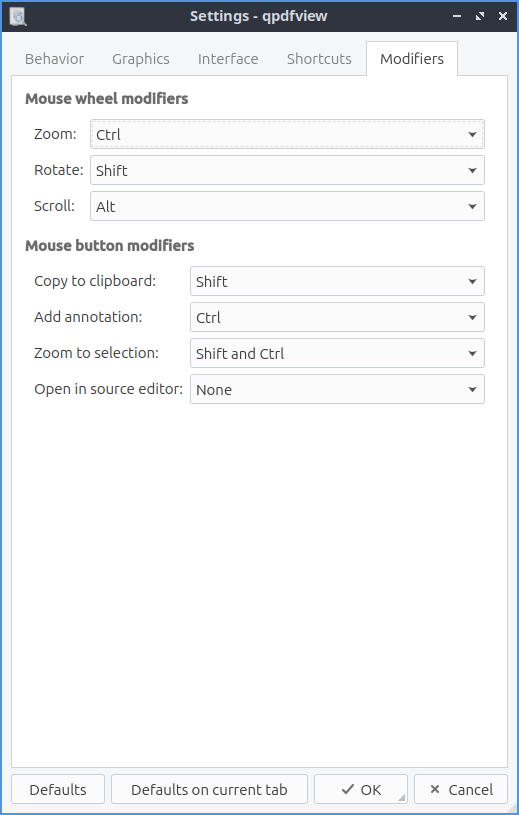Click the 'Open in source editor:' label
This screenshot has width=519, height=815.
coord(109,389)
